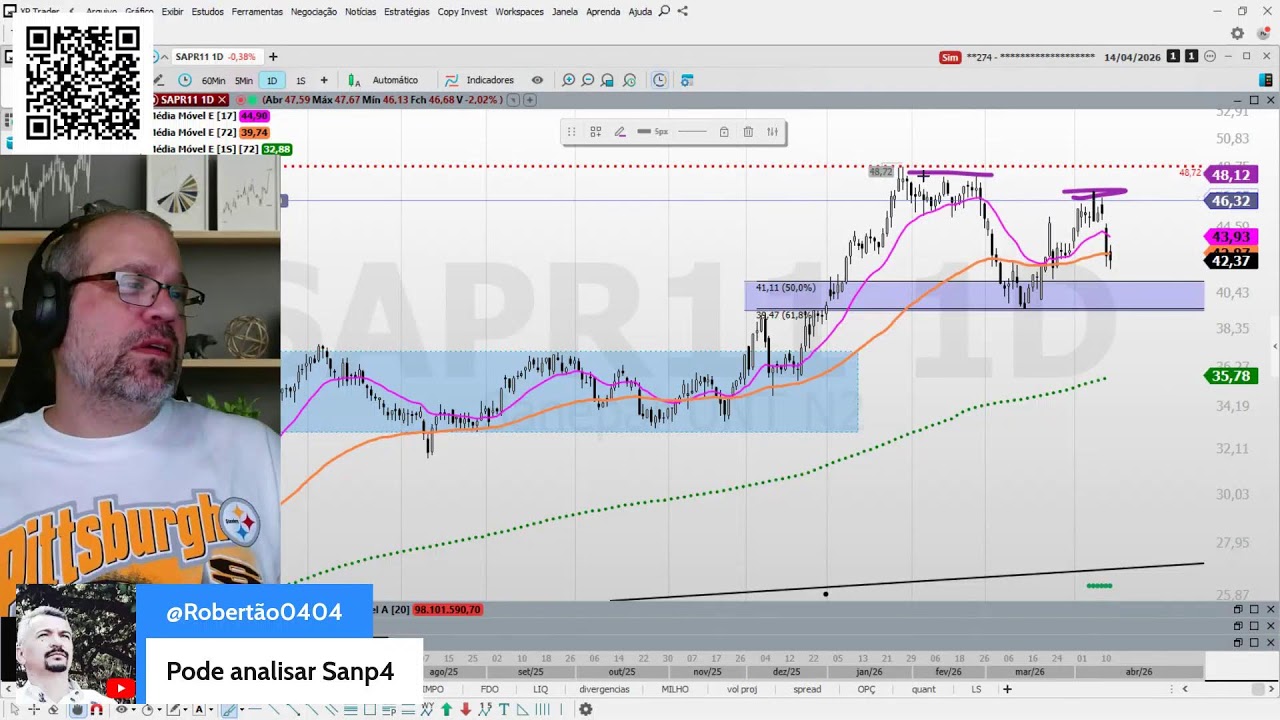Open Estratégias menu
The image size is (1280, 720).
click(x=406, y=12)
